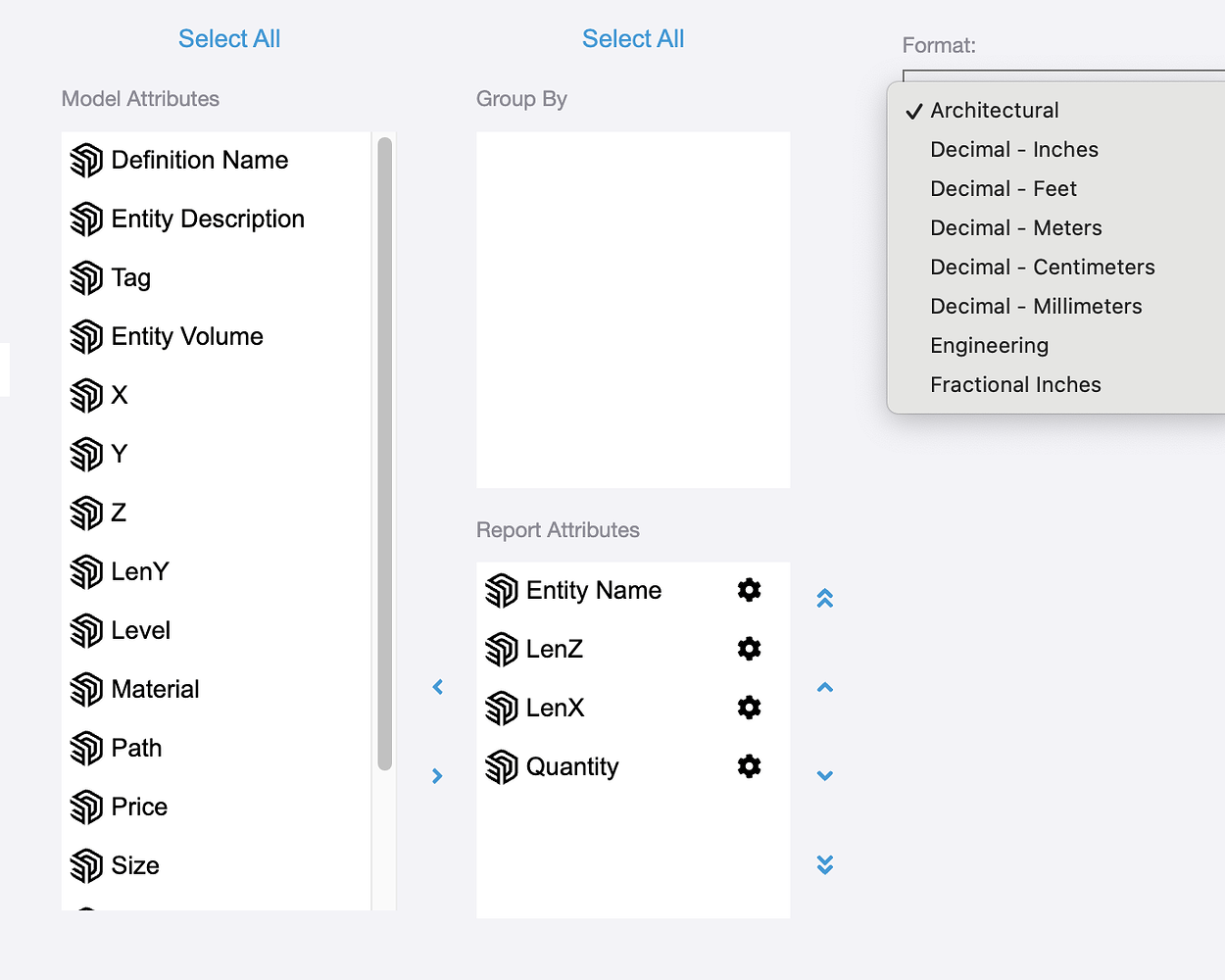The height and width of the screenshot is (980, 1225).
Task: Move attribute to bottom with double down arrow
Action: (825, 864)
